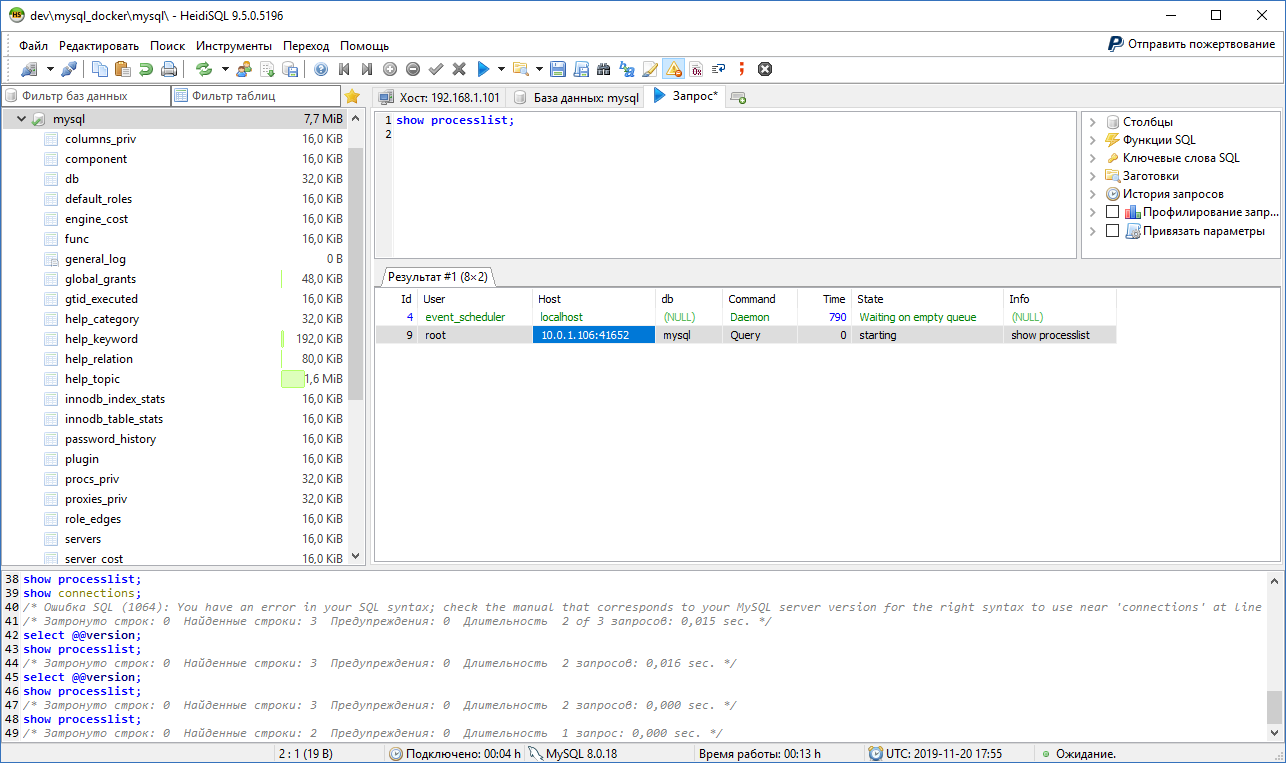This screenshot has height=763, width=1286.
Task: Click the green Refresh icon
Action: 204,69
